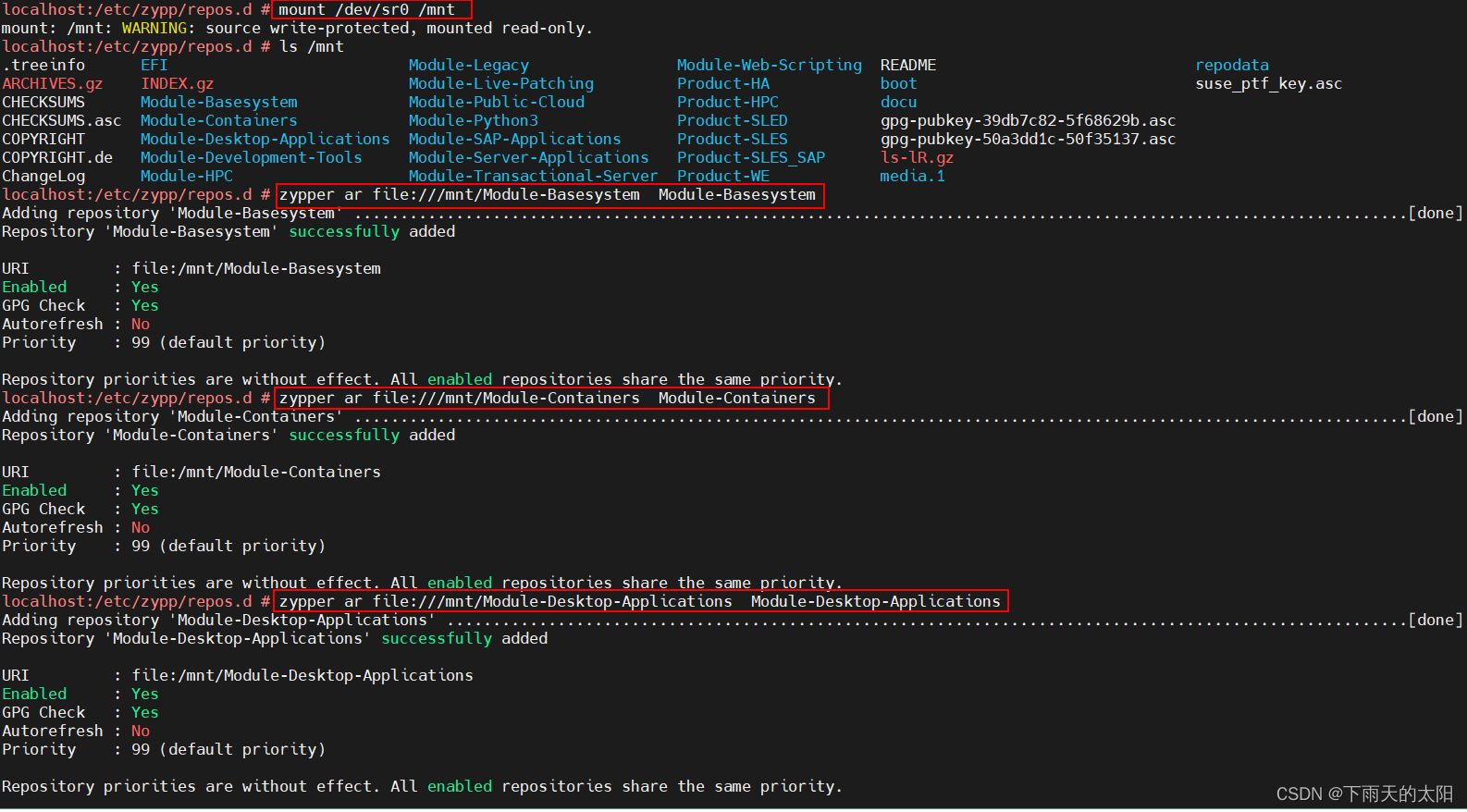This screenshot has height=812, width=1467.
Task: Click "Repository 'Module-Basesystem' successfully added" line
Action: click(228, 231)
